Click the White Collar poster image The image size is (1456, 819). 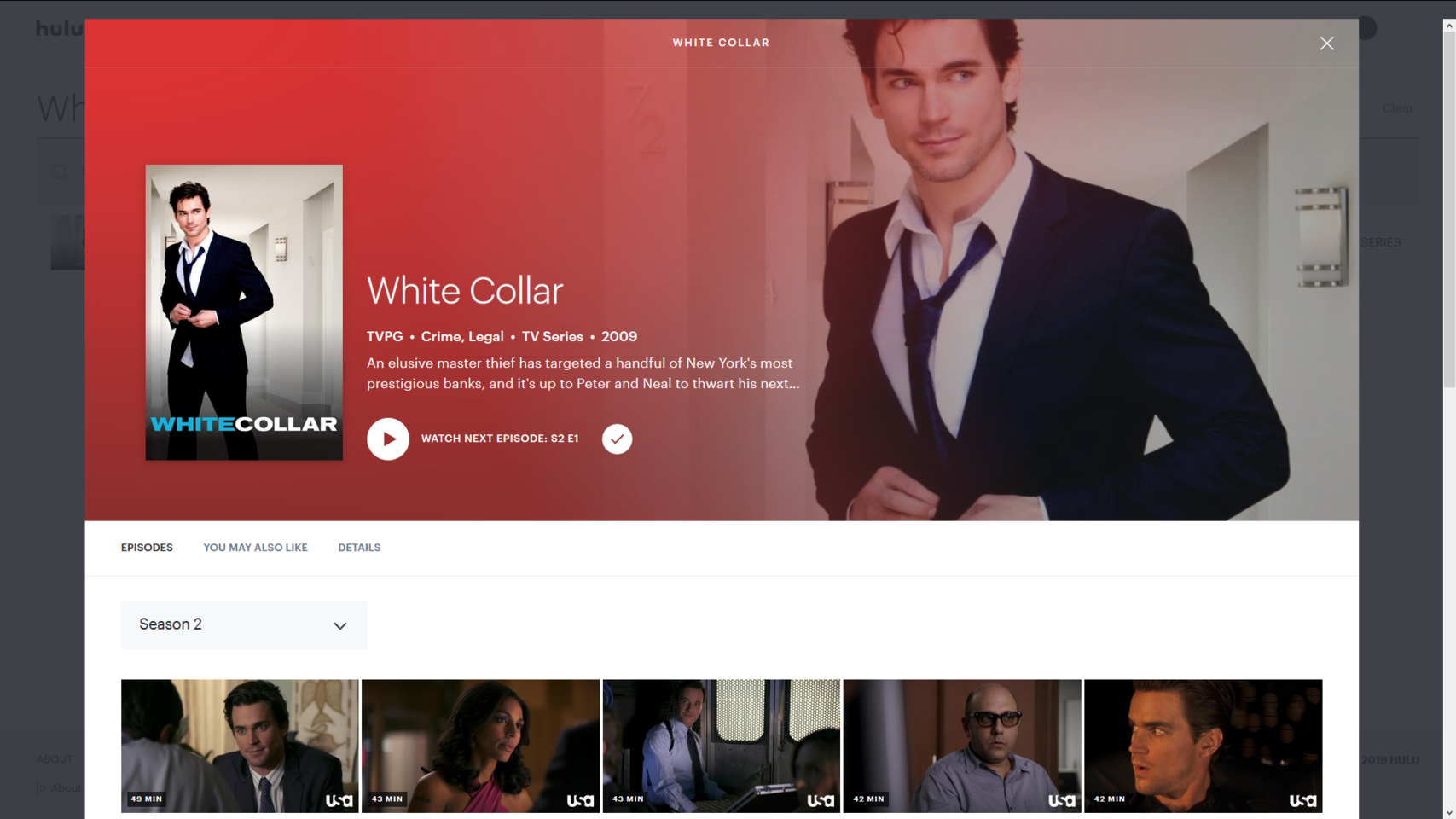[x=244, y=312]
